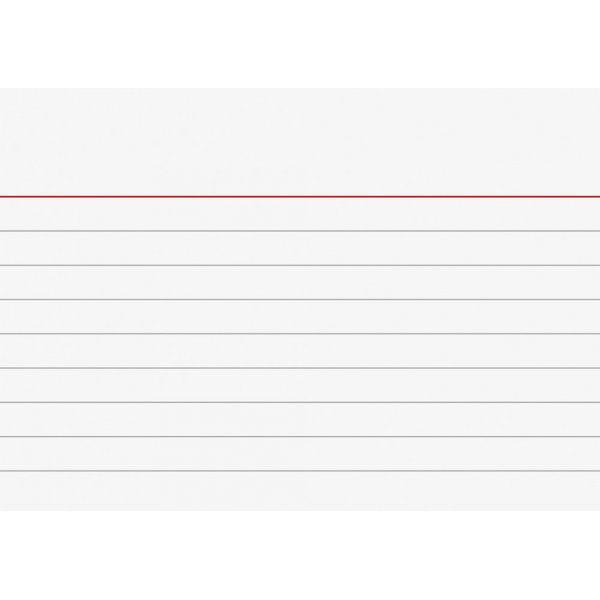Click the row between first and second gray lines
The width and height of the screenshot is (600, 600).
click(x=300, y=248)
